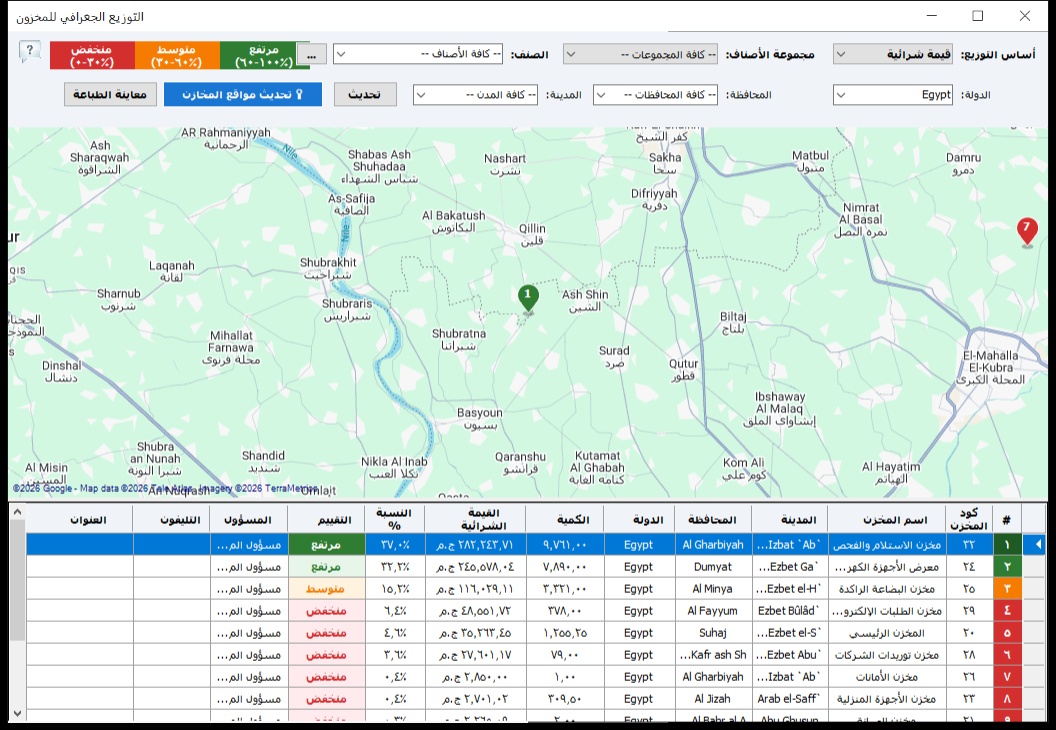Click the القيمة الشرائية column header
Image resolution: width=1056 pixels, height=730 pixels.
(475, 520)
